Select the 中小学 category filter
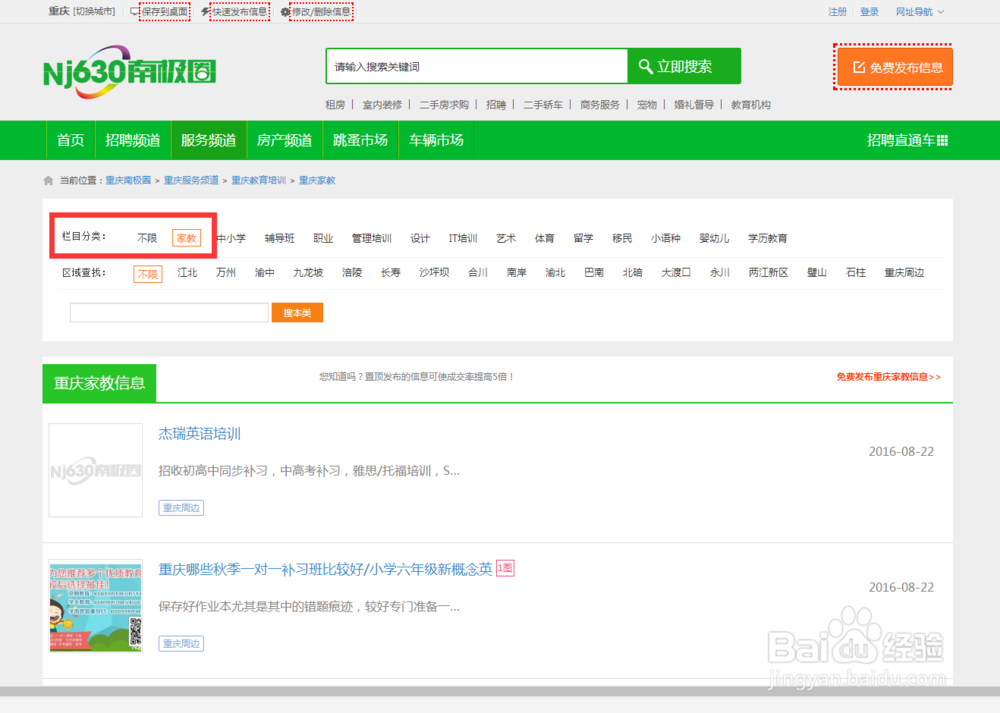 pyautogui.click(x=230, y=238)
